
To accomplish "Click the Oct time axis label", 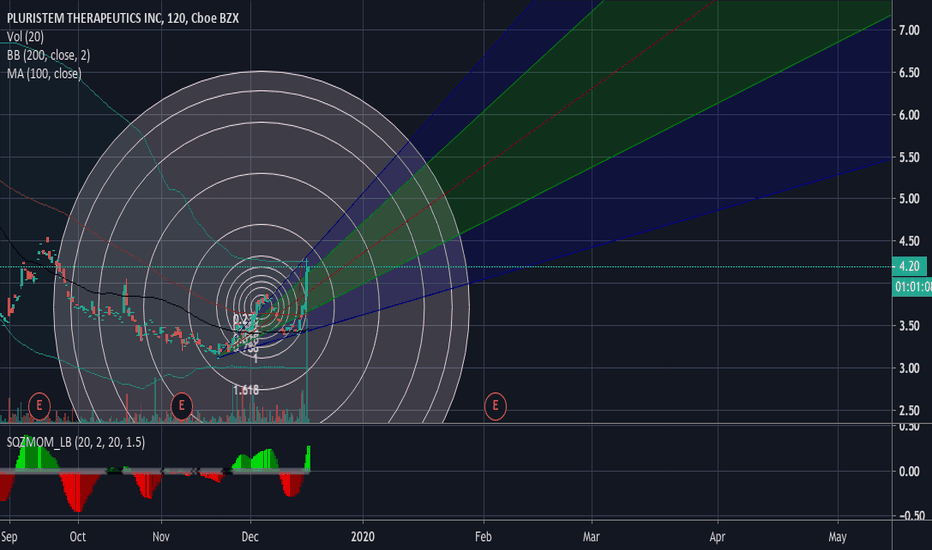I will pyautogui.click(x=78, y=537).
